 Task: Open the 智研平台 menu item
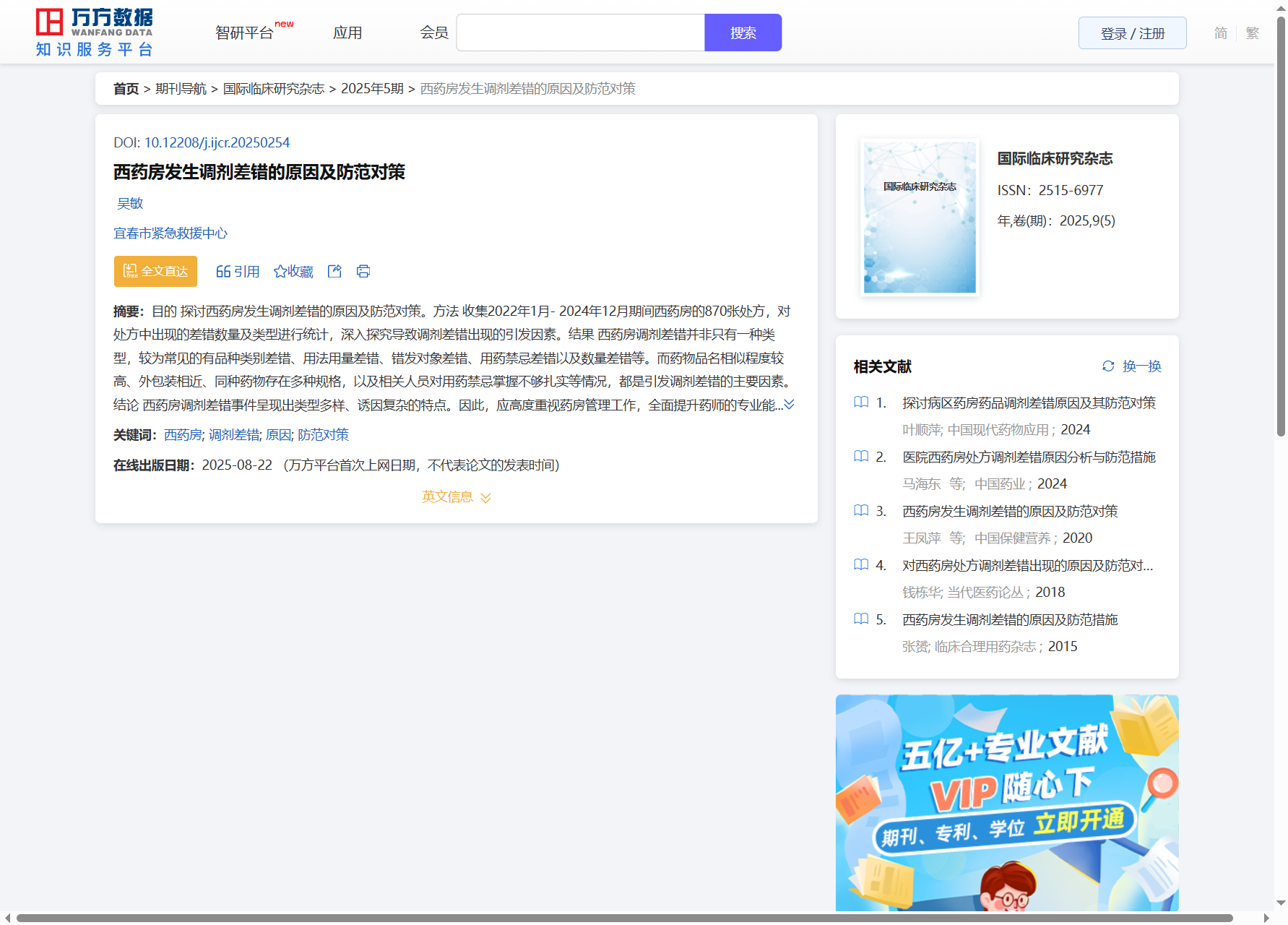click(245, 33)
